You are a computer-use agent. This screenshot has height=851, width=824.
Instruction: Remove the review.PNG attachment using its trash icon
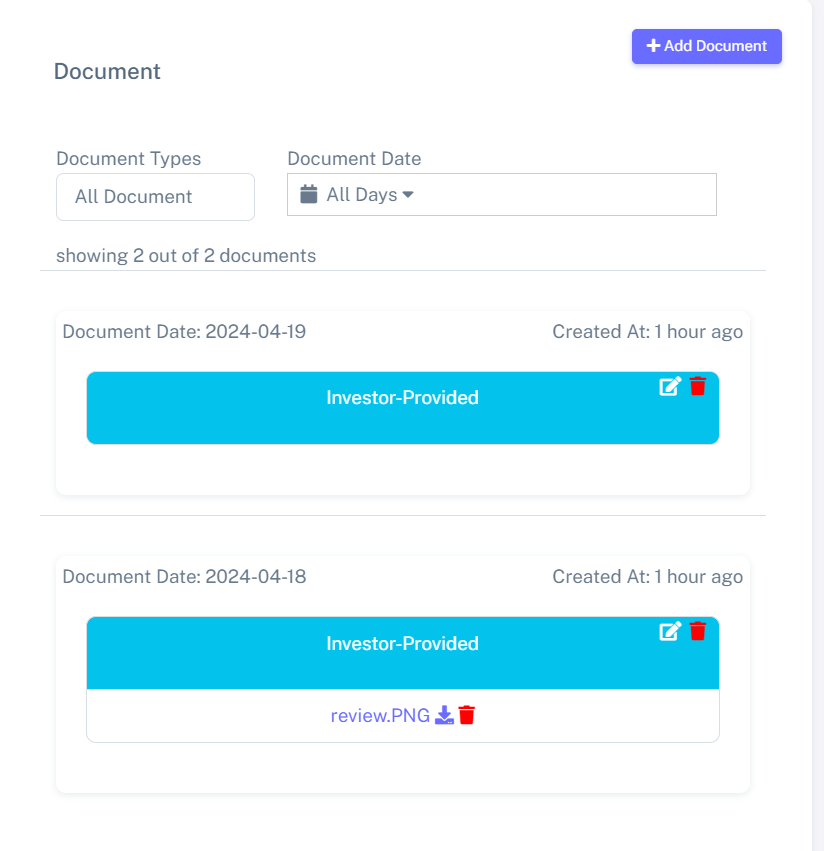coord(466,715)
